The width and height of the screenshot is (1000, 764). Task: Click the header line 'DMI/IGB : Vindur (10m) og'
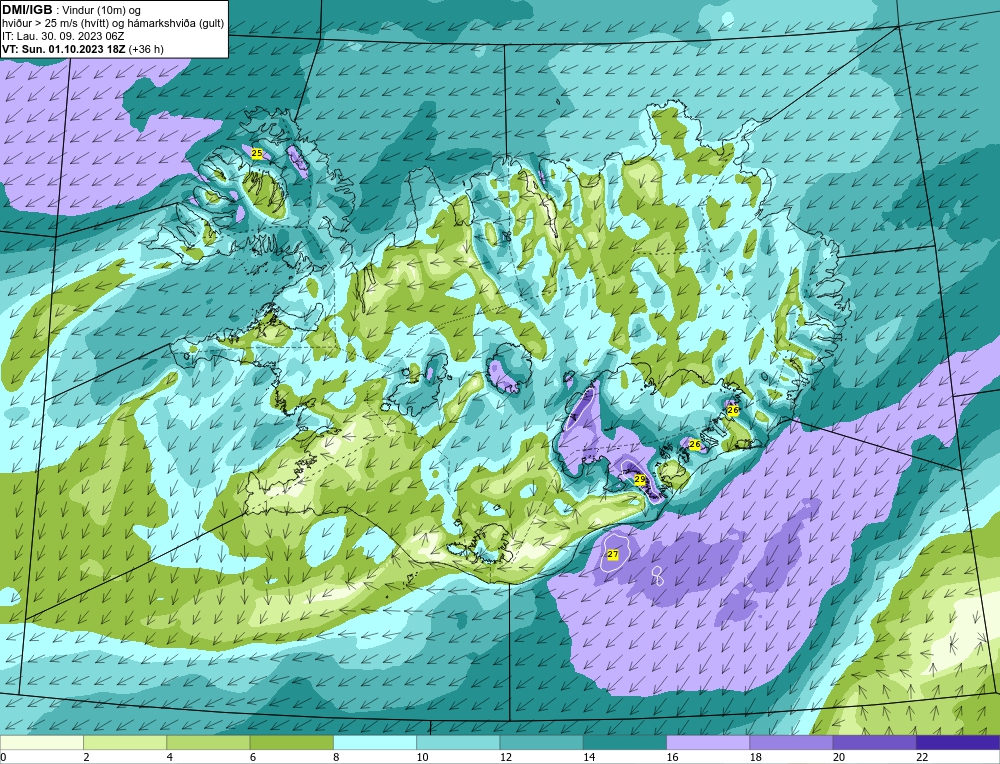(71, 10)
